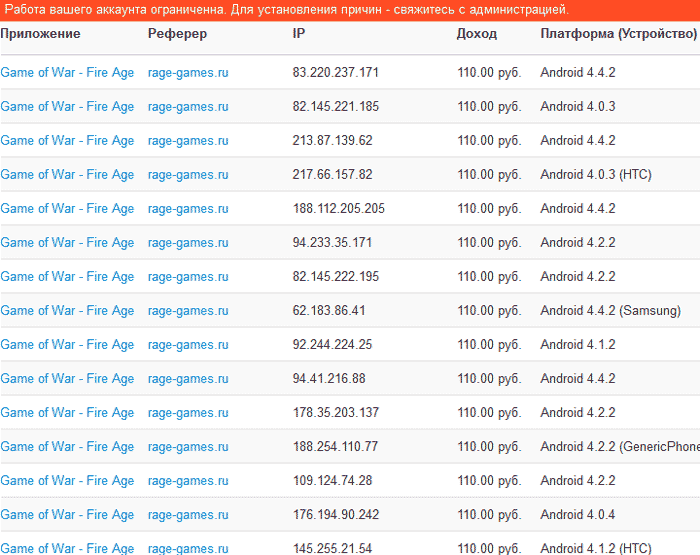Select IP address 217.66.157.82
700x555 pixels.
[332, 174]
